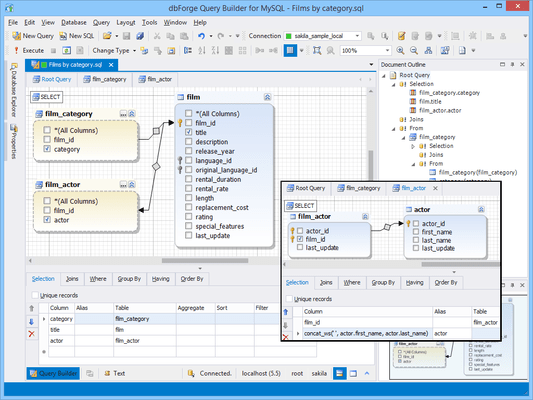This screenshot has width=533, height=400.
Task: Check the rental_rate column in film
Action: pos(189,188)
